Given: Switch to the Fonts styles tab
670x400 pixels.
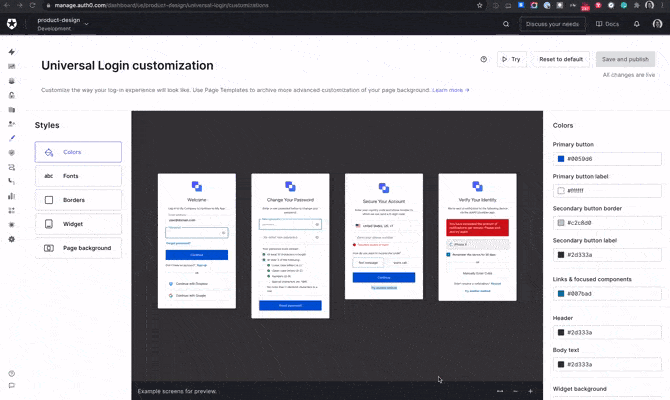Looking at the screenshot, I should tap(78, 176).
